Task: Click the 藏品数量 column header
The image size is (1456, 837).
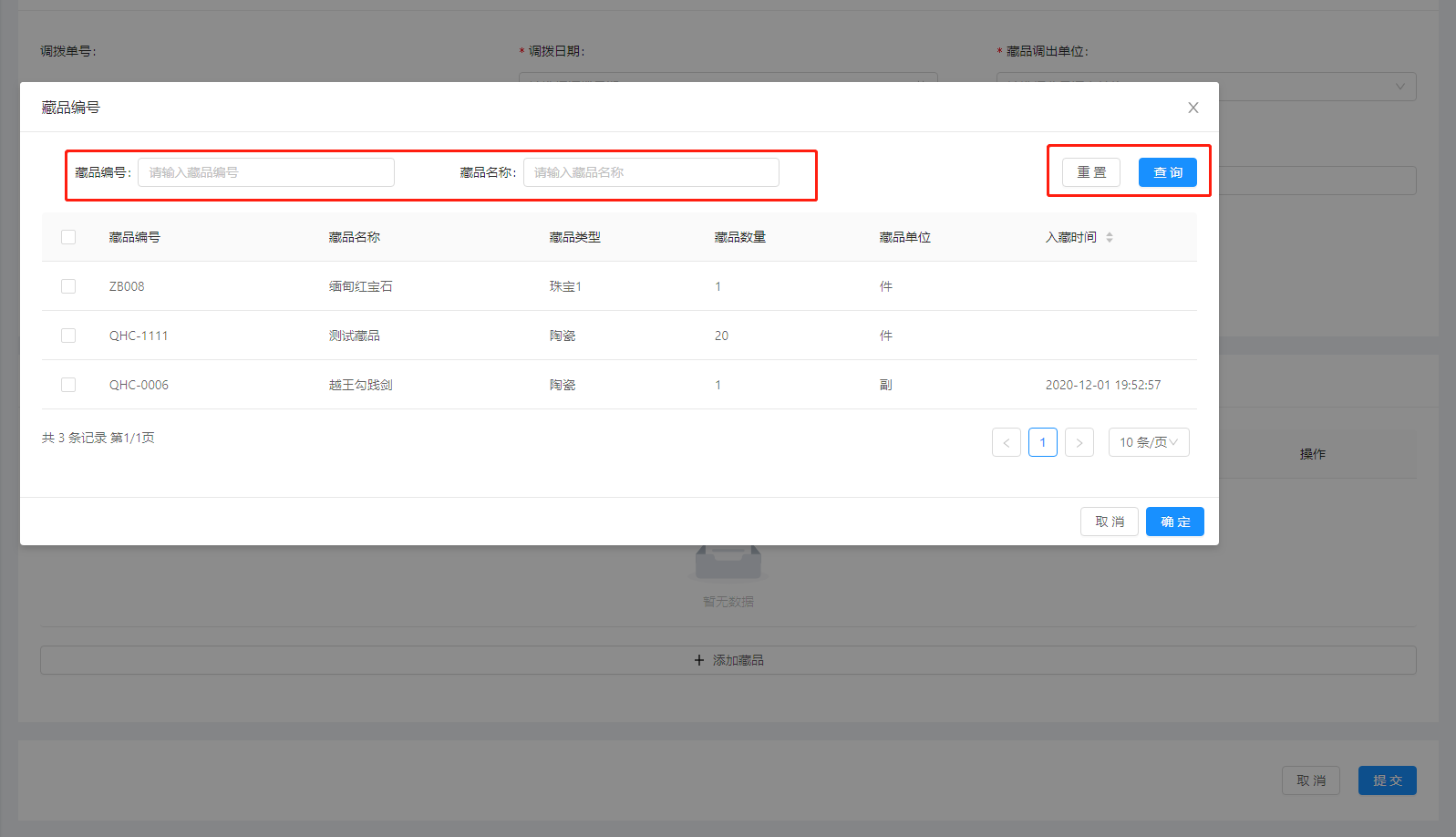Action: 740,237
